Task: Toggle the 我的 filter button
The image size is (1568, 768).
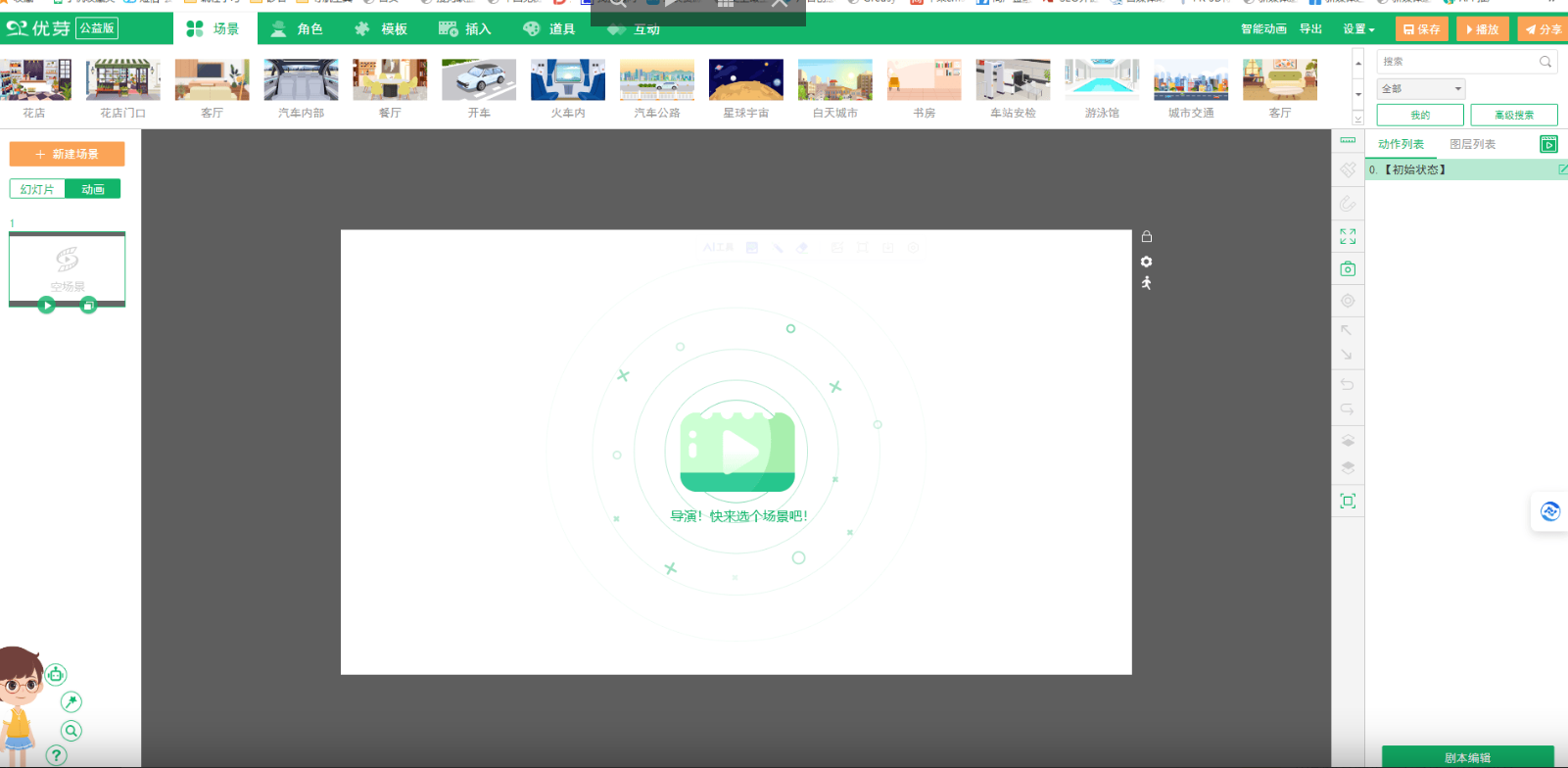Action: click(1420, 116)
